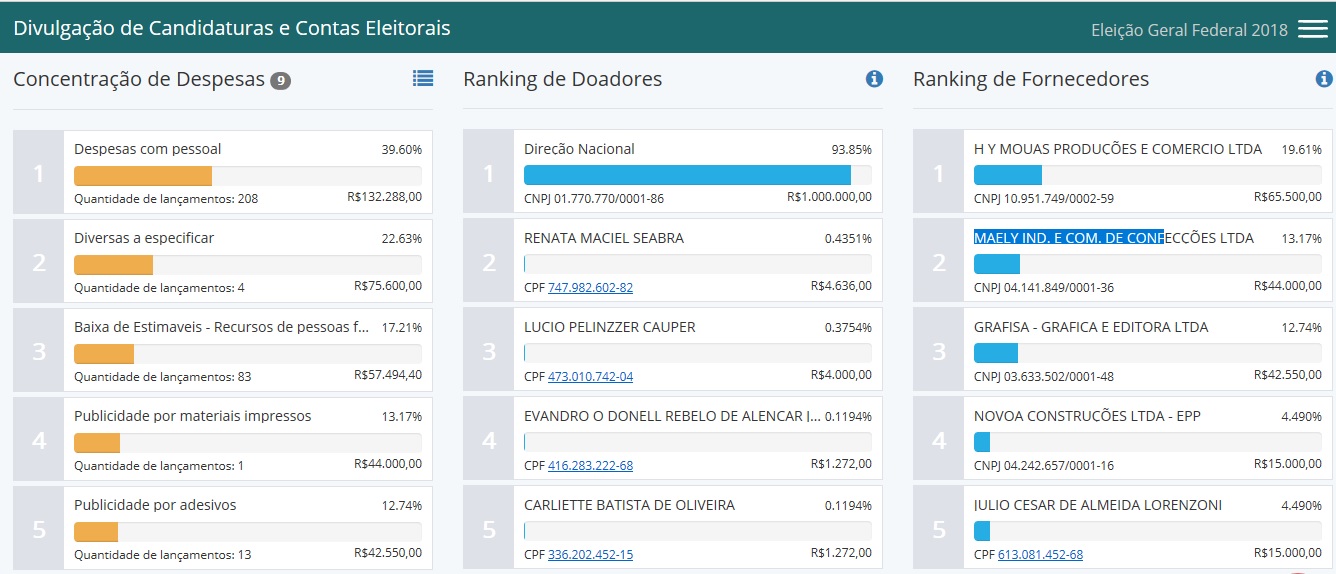Select Despesas com pessoal expense title
The height and width of the screenshot is (574, 1336).
[148, 149]
